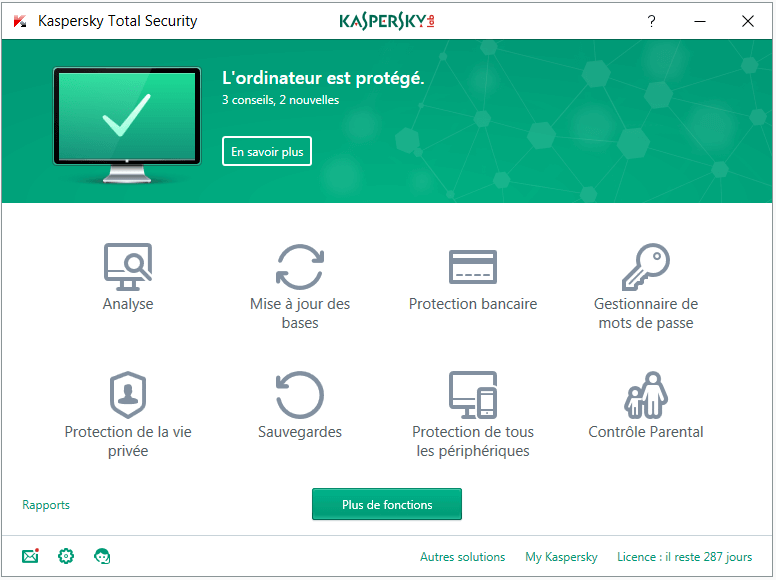Open the Autres solutions link
The image size is (776, 580).
[463, 557]
